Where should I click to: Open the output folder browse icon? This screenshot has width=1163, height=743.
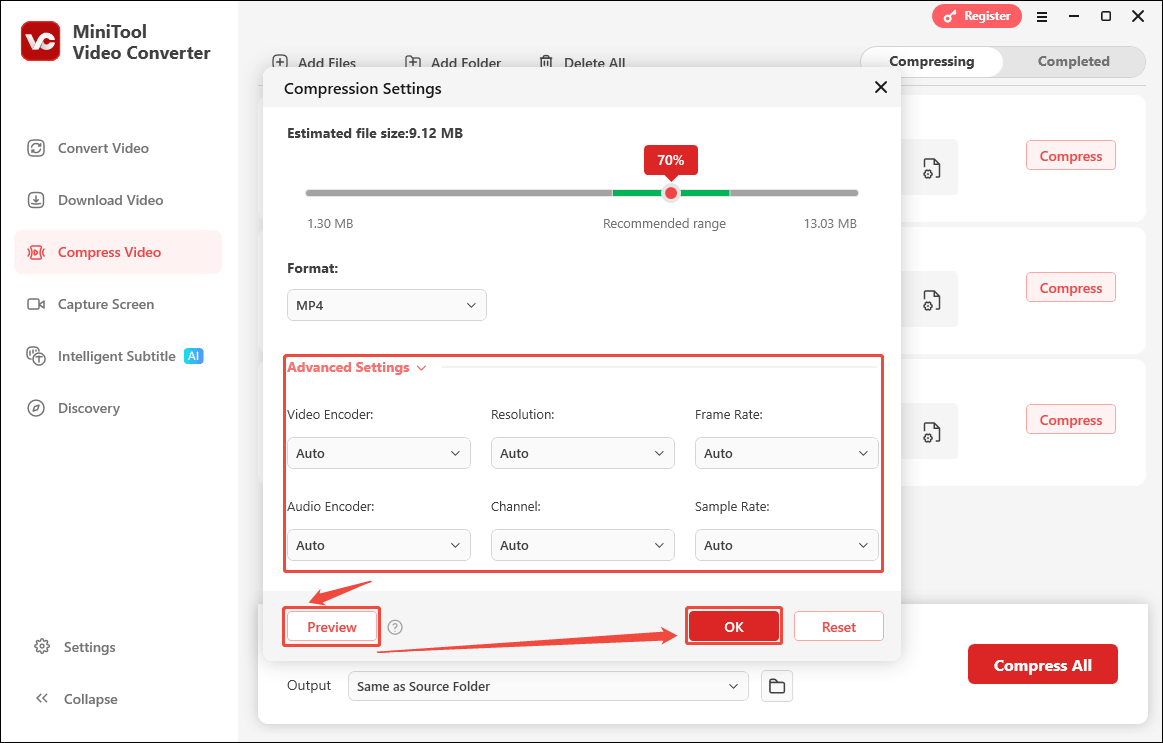777,685
